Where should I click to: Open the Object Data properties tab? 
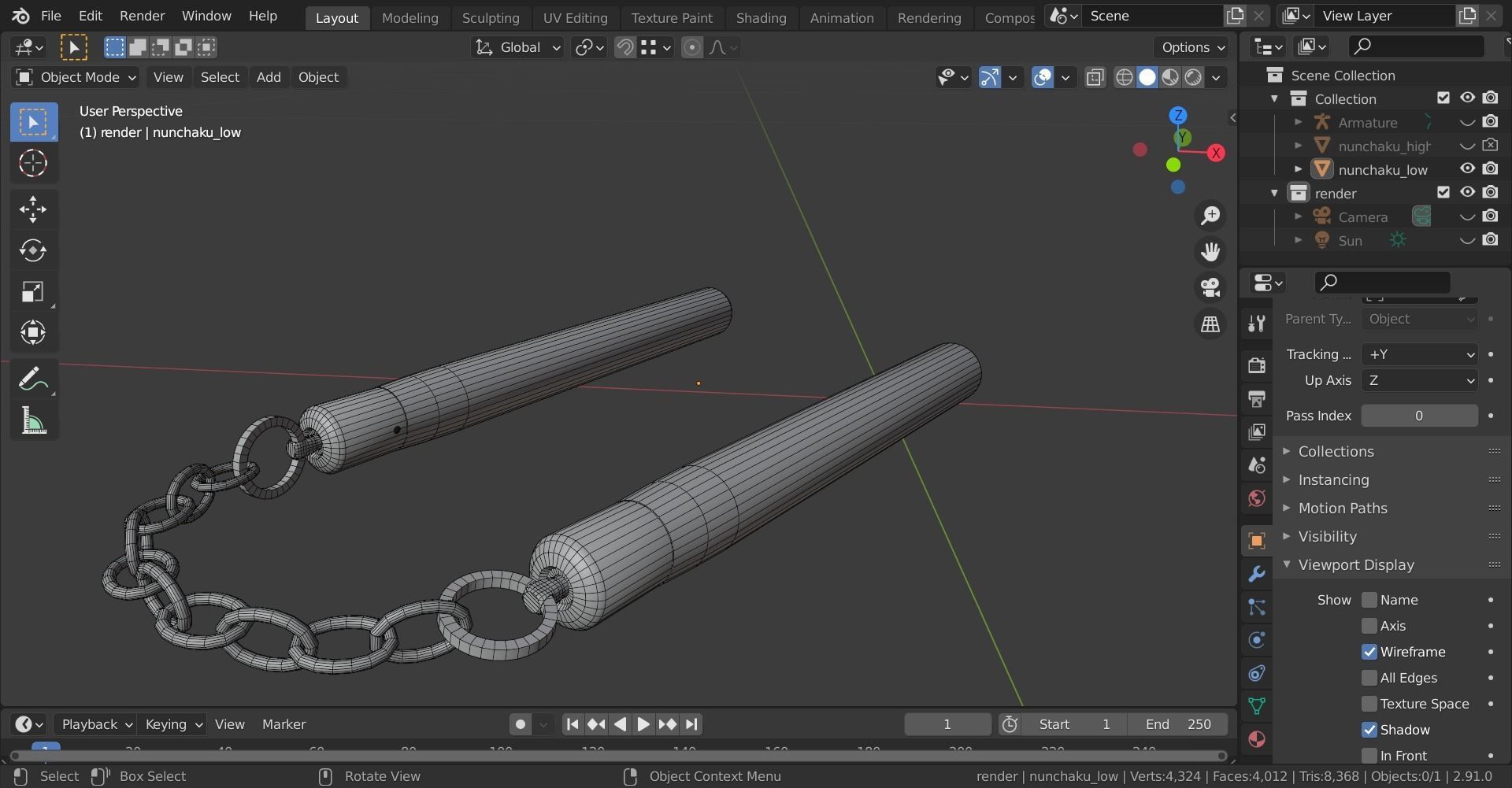1257,706
